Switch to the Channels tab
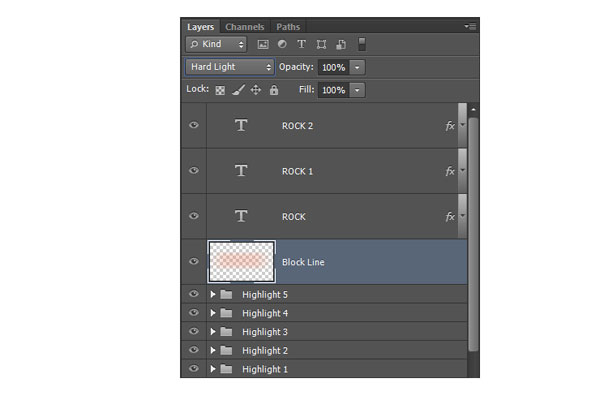 pyautogui.click(x=245, y=27)
